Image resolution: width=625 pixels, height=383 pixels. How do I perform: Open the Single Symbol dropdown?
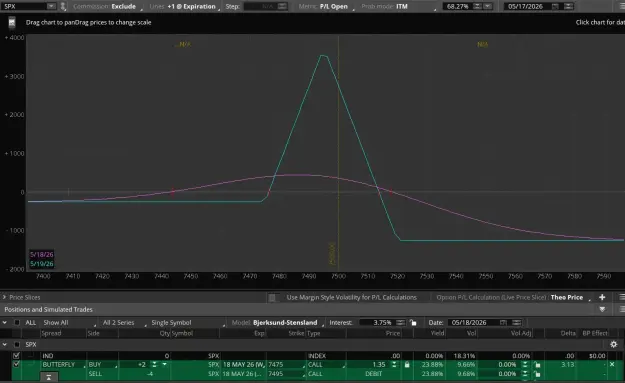pos(187,322)
